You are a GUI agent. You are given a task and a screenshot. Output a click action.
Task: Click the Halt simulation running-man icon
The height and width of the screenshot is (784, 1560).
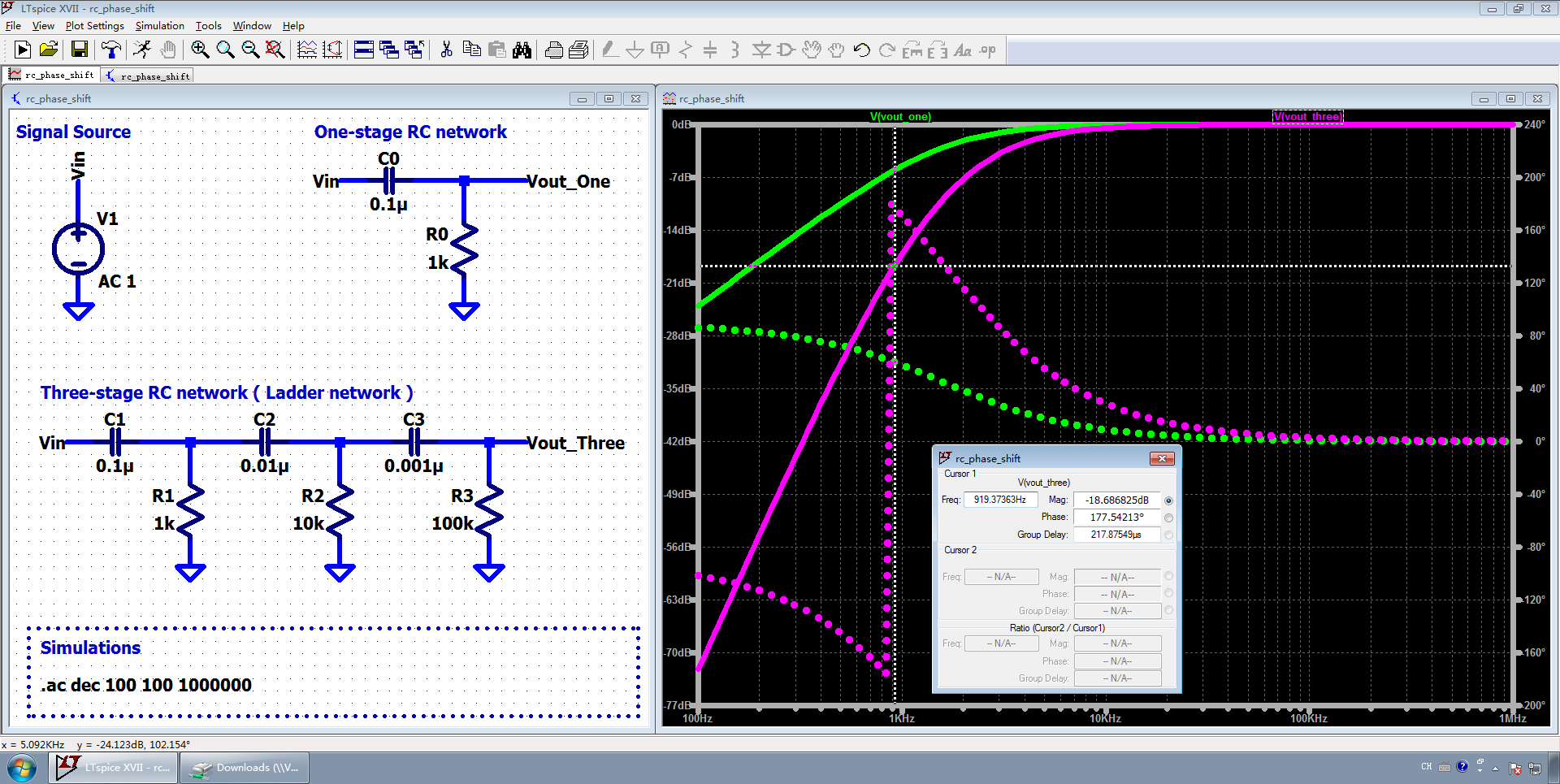tap(142, 50)
